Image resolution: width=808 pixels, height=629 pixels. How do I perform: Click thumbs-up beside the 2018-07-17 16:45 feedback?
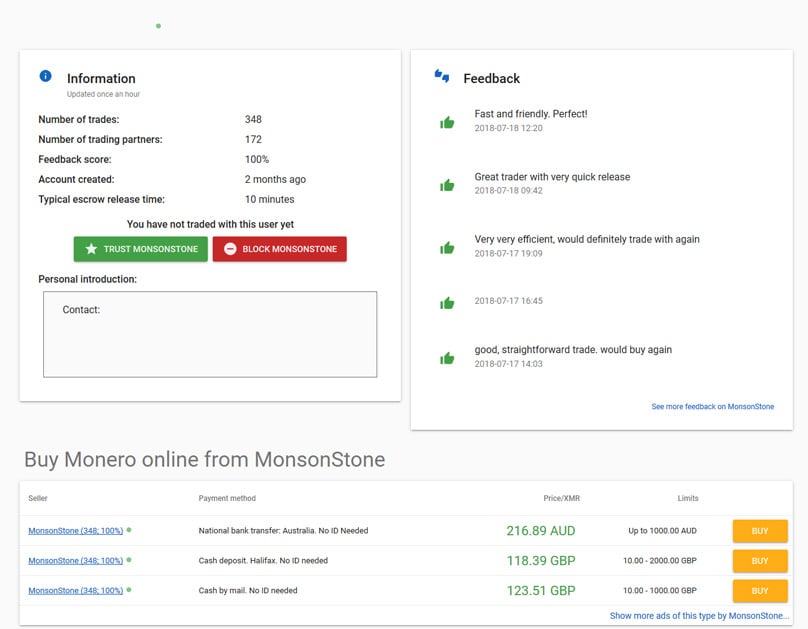coord(447,303)
